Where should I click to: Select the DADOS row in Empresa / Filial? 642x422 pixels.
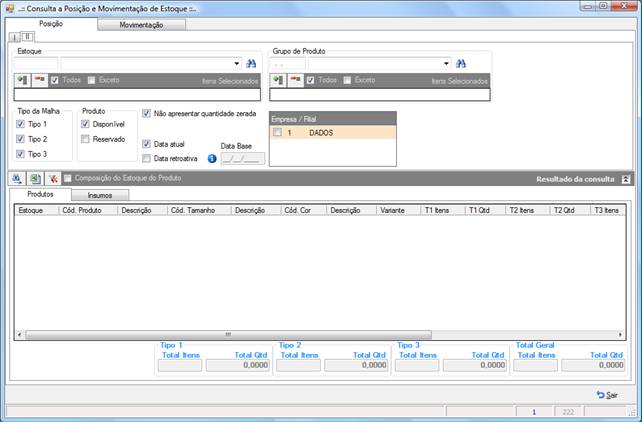point(332,132)
